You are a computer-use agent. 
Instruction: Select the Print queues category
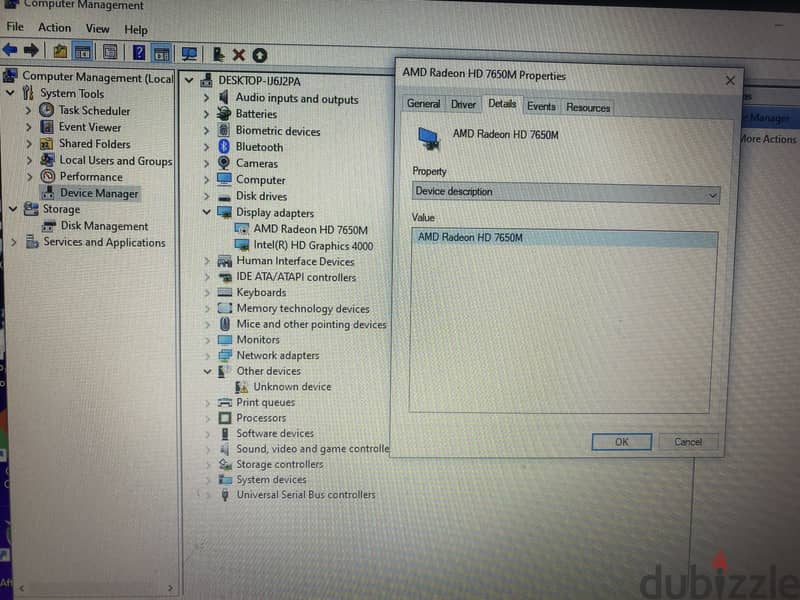265,402
